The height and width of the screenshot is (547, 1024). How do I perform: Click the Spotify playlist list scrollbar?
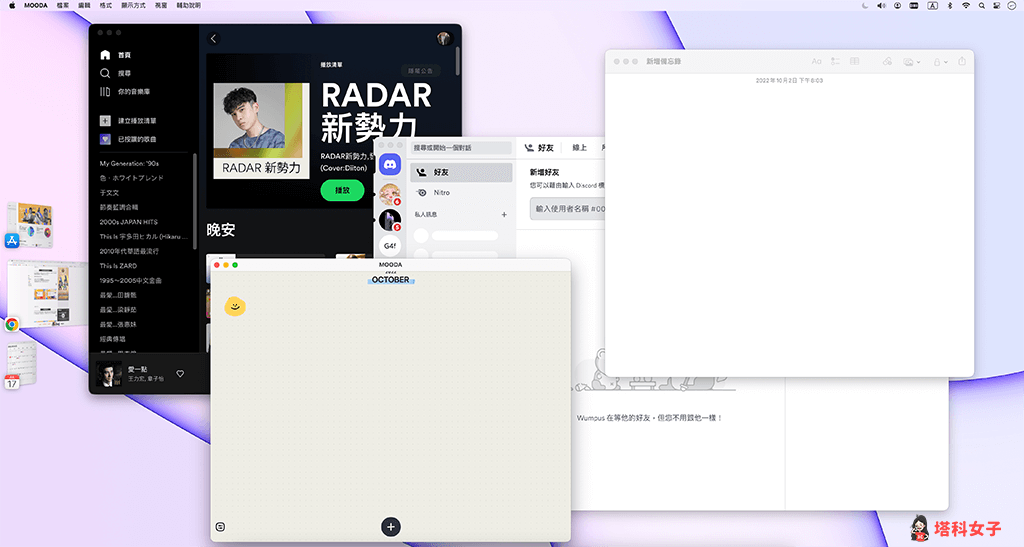pos(195,201)
